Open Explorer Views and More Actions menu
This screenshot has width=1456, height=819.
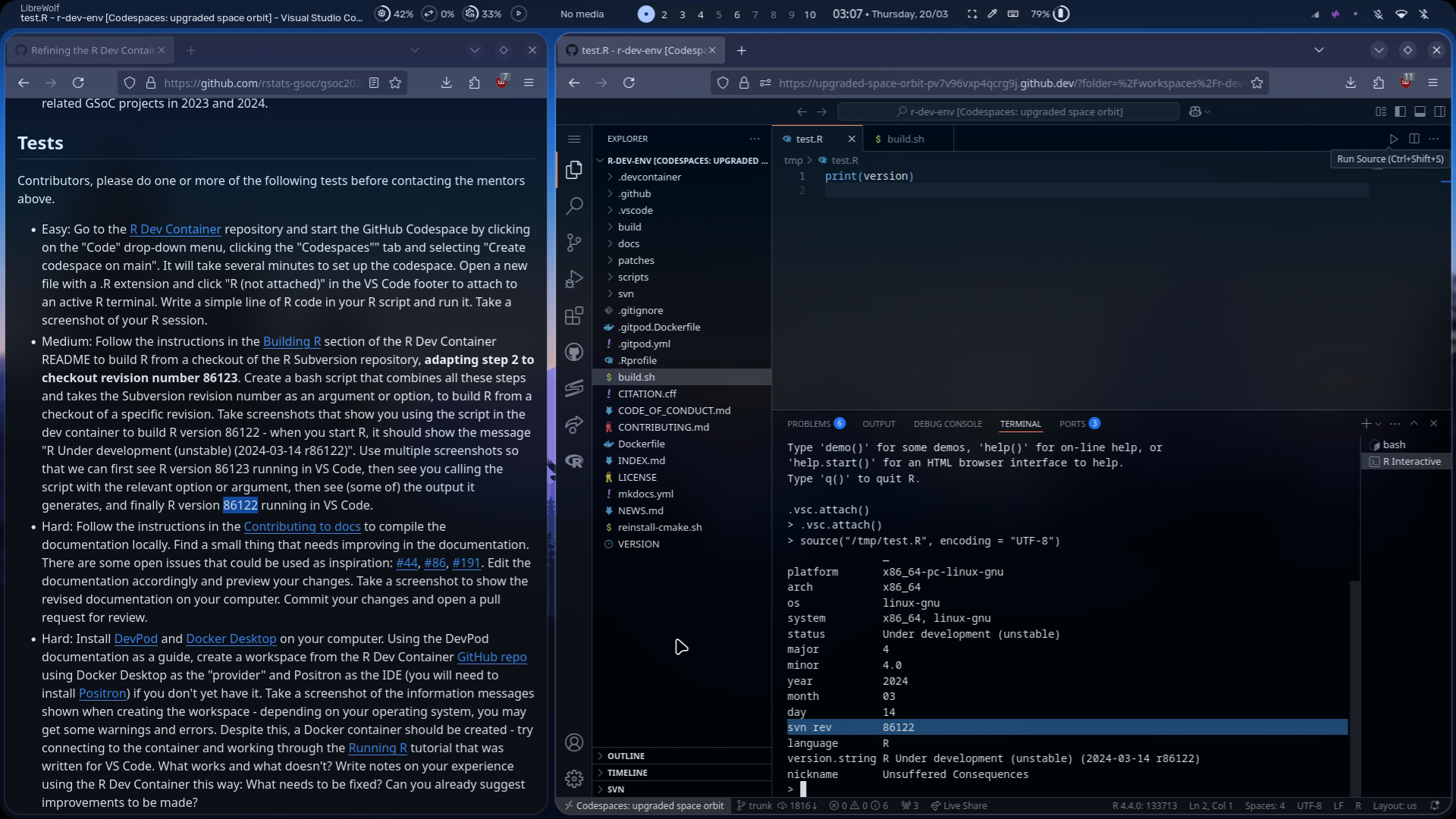click(x=755, y=139)
